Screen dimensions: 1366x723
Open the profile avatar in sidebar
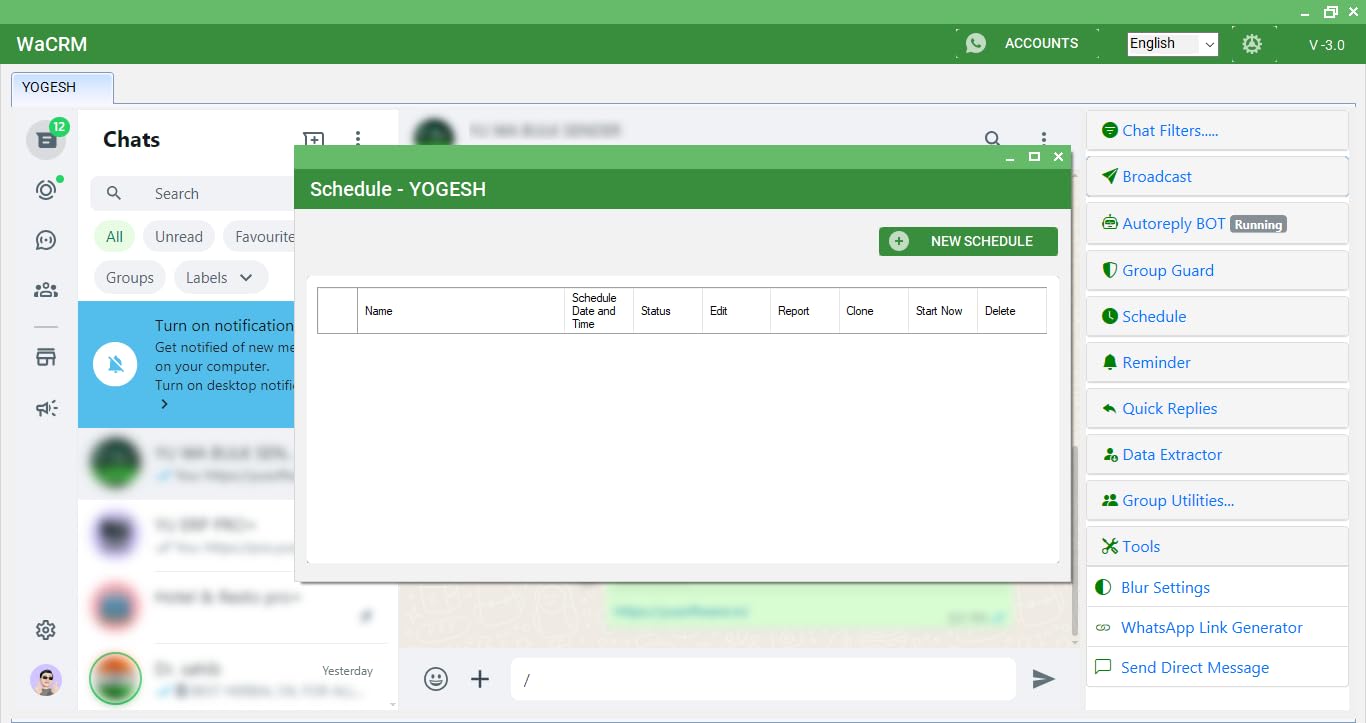pyautogui.click(x=46, y=681)
